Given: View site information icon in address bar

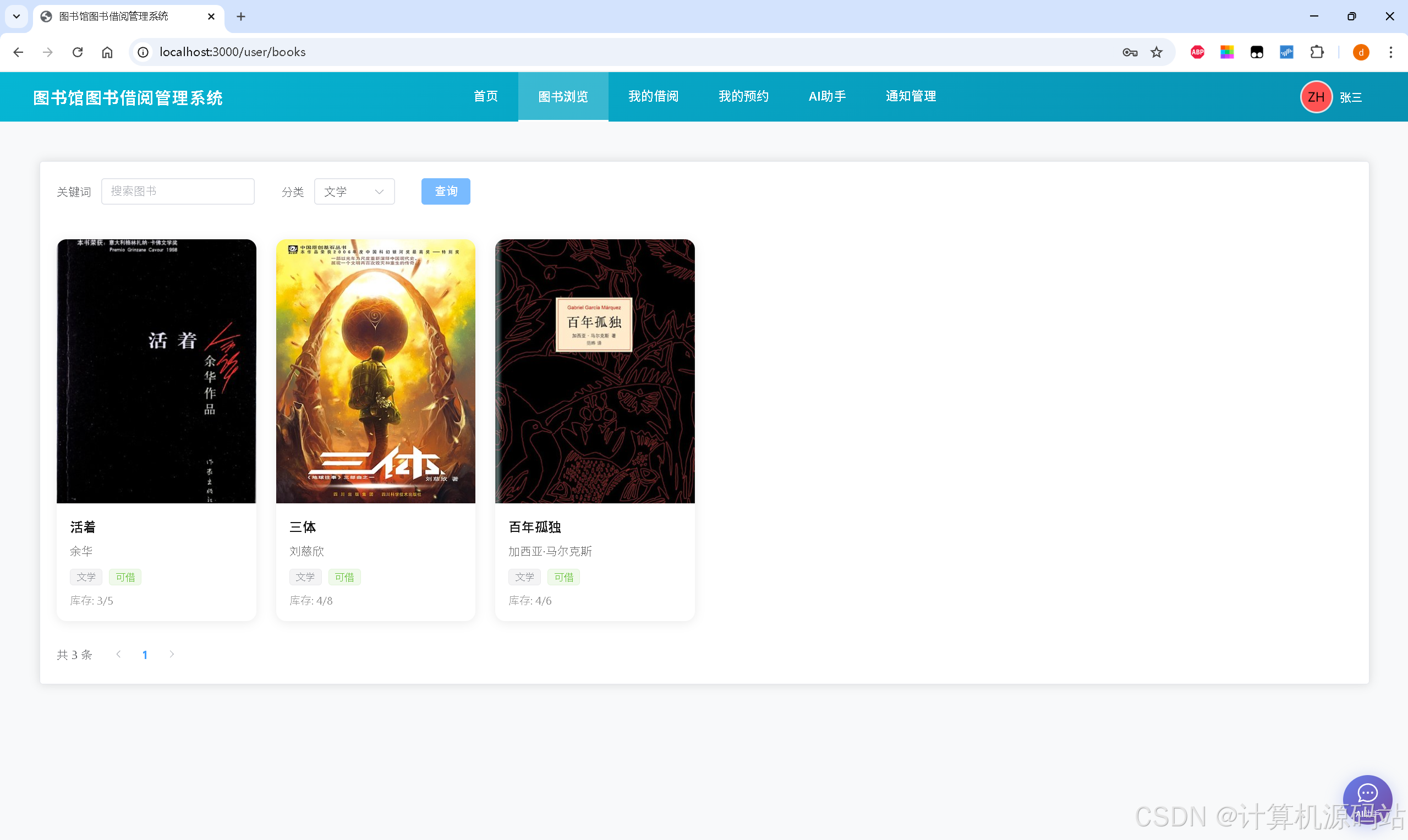Looking at the screenshot, I should (x=143, y=52).
